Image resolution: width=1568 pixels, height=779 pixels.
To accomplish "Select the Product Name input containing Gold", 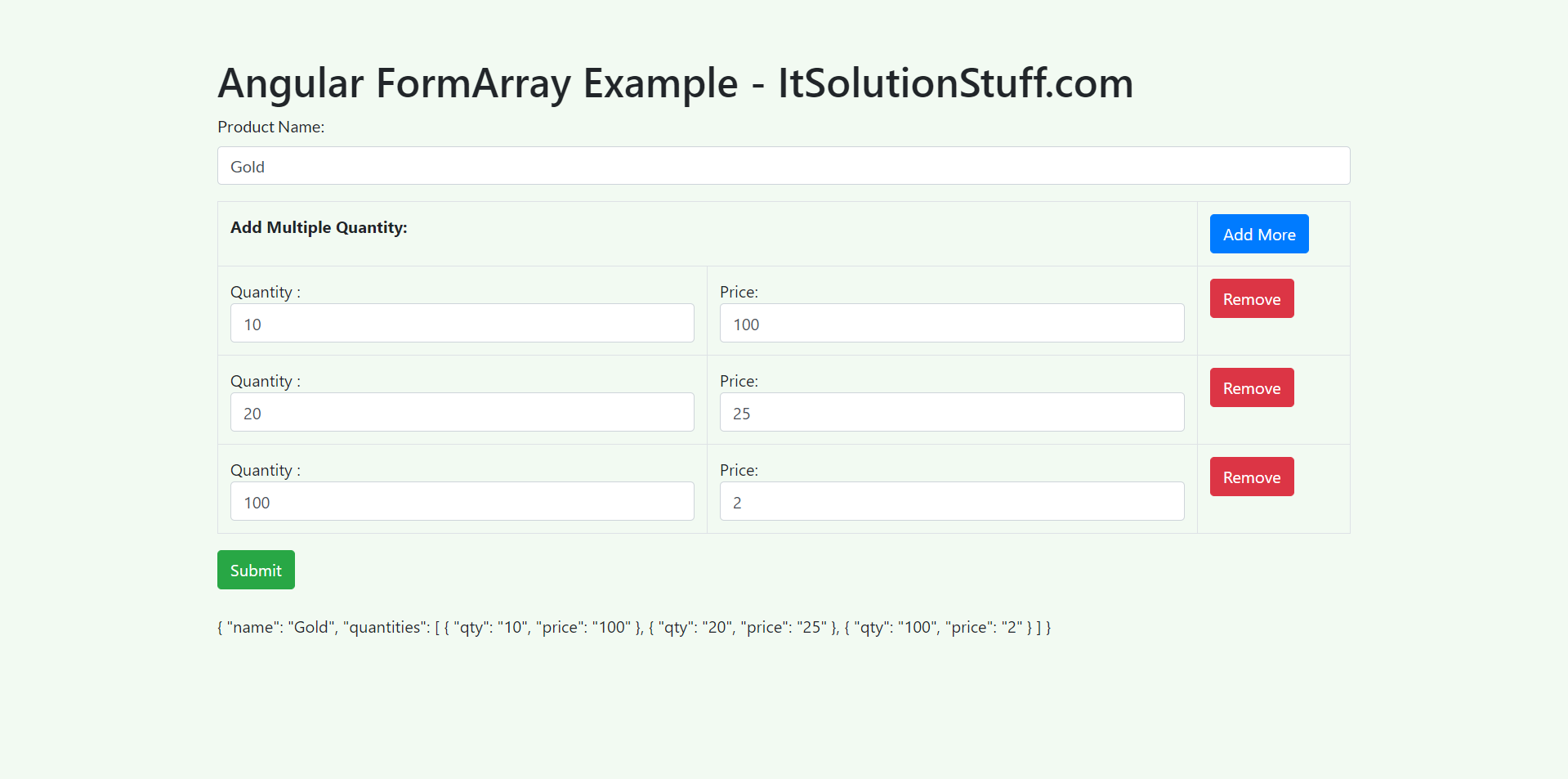I will tap(783, 166).
